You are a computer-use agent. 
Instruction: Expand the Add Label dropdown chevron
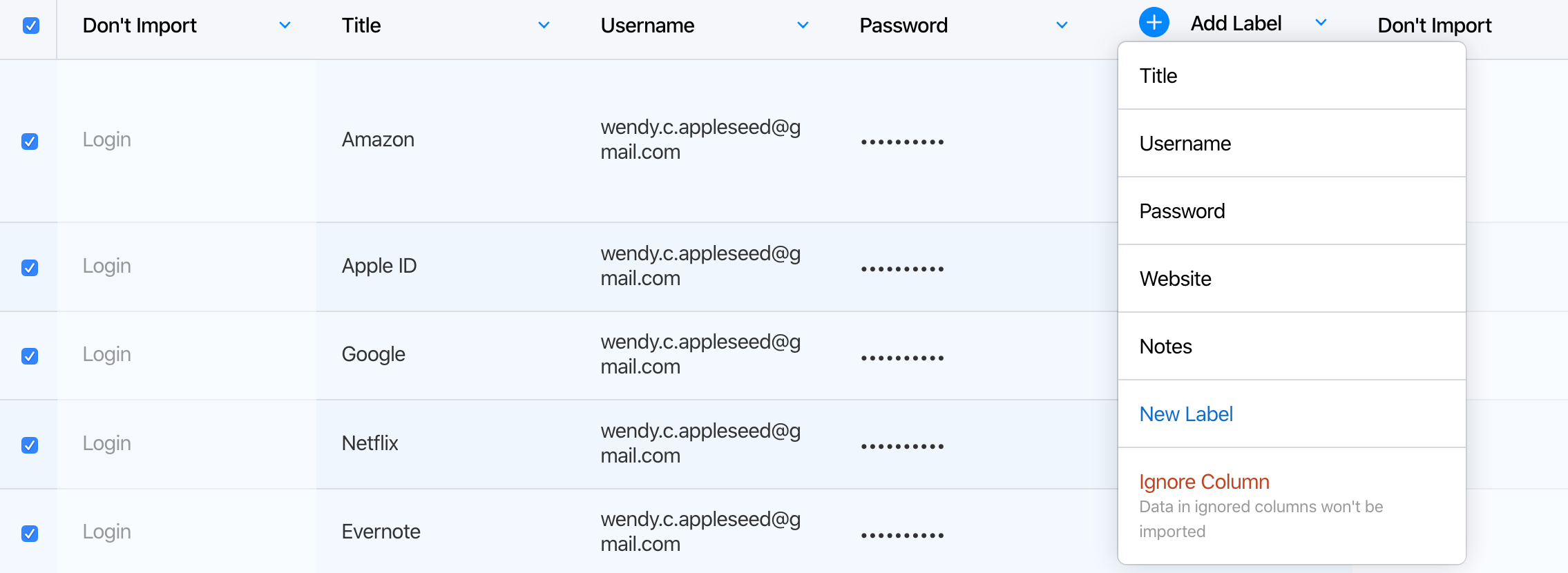click(x=1321, y=22)
